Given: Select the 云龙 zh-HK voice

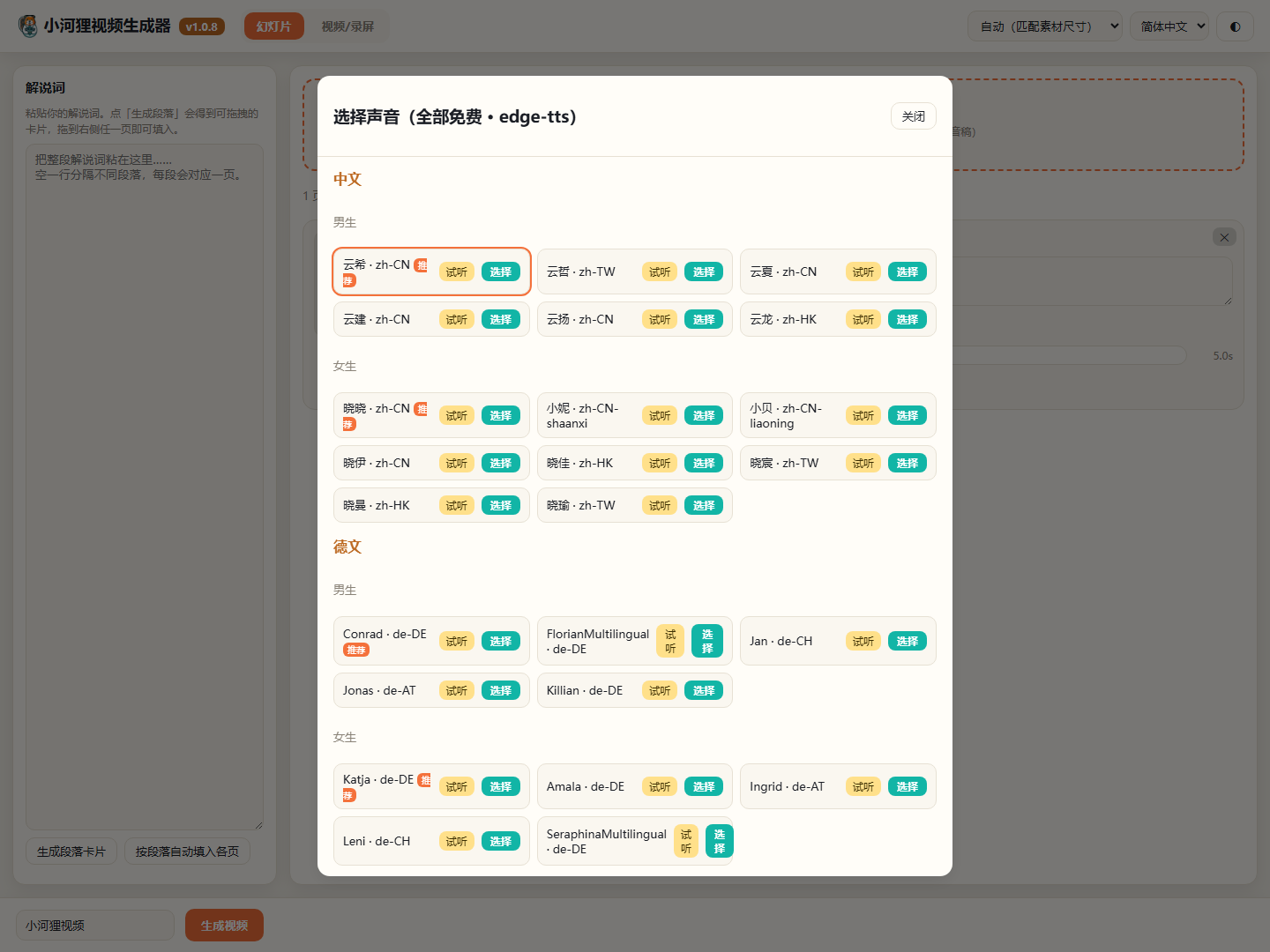Looking at the screenshot, I should [908, 320].
